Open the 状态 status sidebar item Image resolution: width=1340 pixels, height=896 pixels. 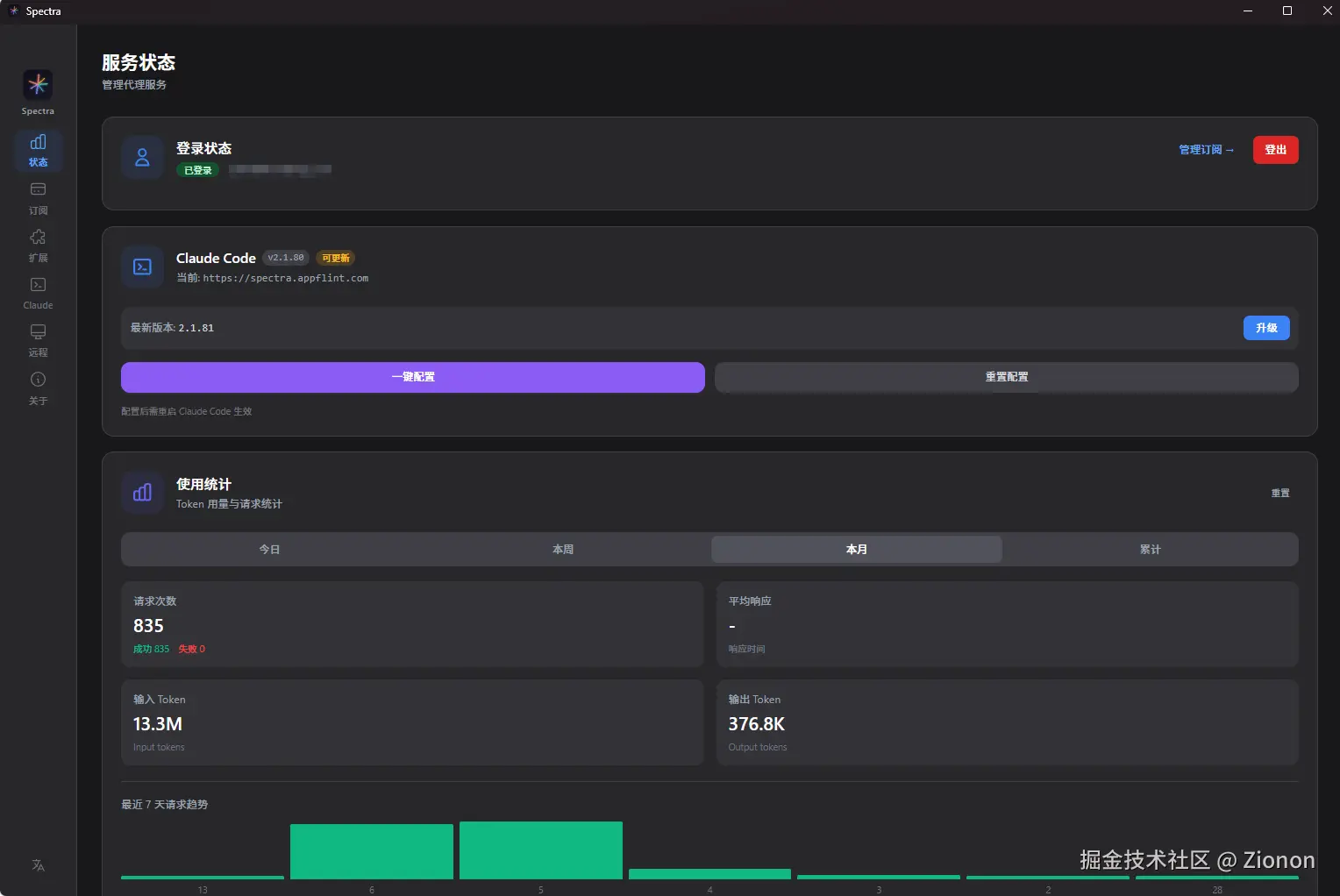(x=38, y=149)
